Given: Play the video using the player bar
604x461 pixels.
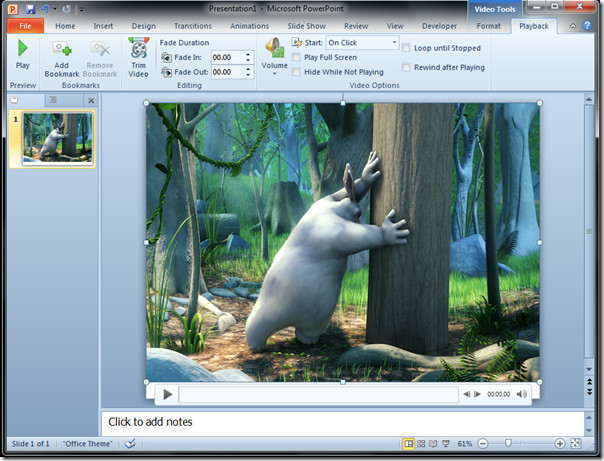Looking at the screenshot, I should 168,394.
